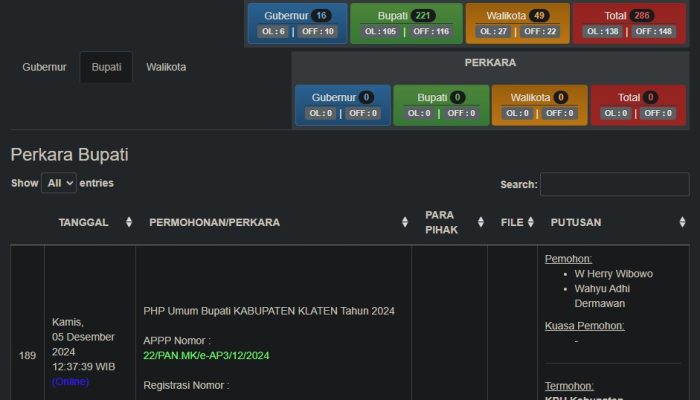Open APPP number 22/PAN.MK/e-AP3/12/2024 link
Viewport: 700px width, 400px height.
pos(206,355)
